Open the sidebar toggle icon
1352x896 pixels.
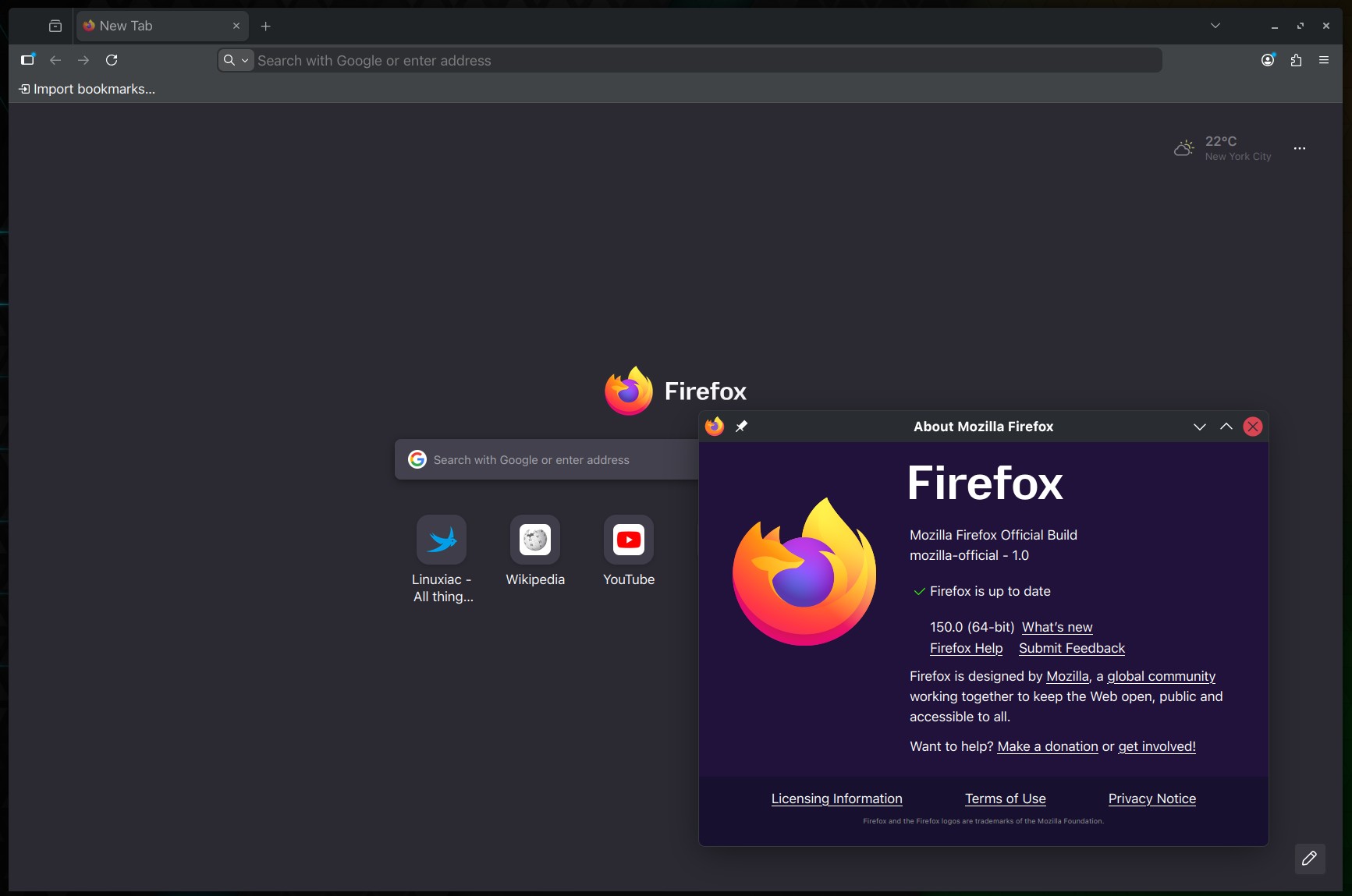28,60
